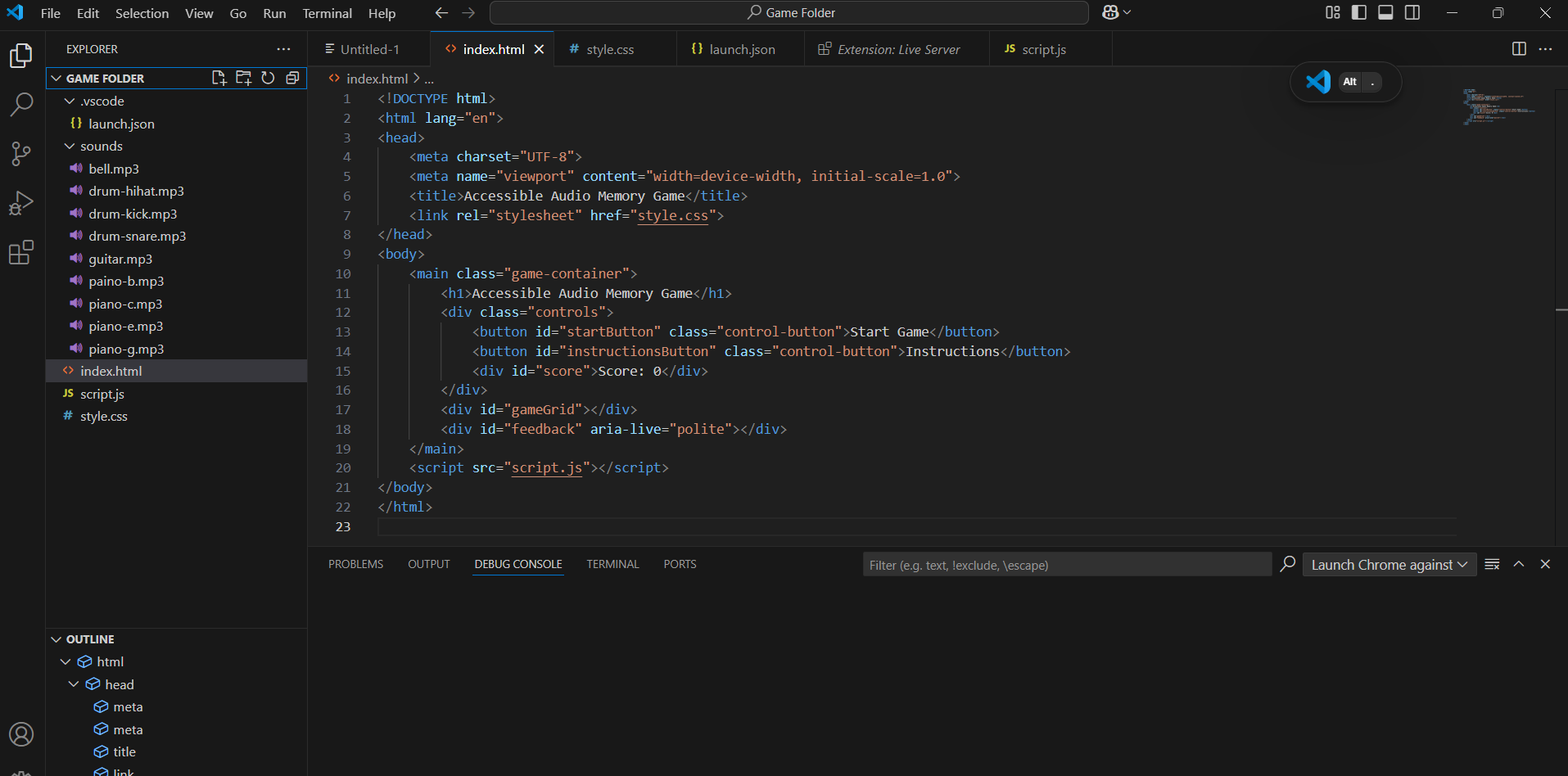This screenshot has height=776, width=1568.
Task: Open script.js in the explorer
Action: click(x=102, y=394)
